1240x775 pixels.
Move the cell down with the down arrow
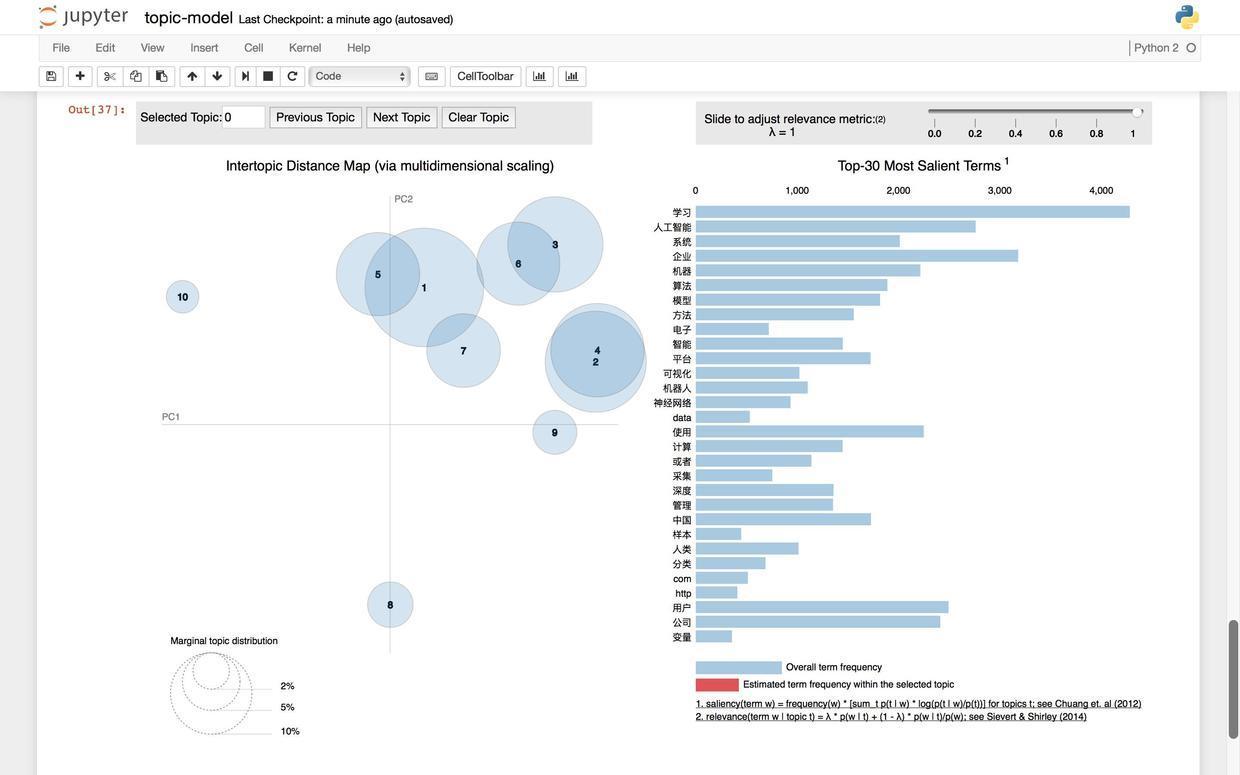[x=217, y=76]
